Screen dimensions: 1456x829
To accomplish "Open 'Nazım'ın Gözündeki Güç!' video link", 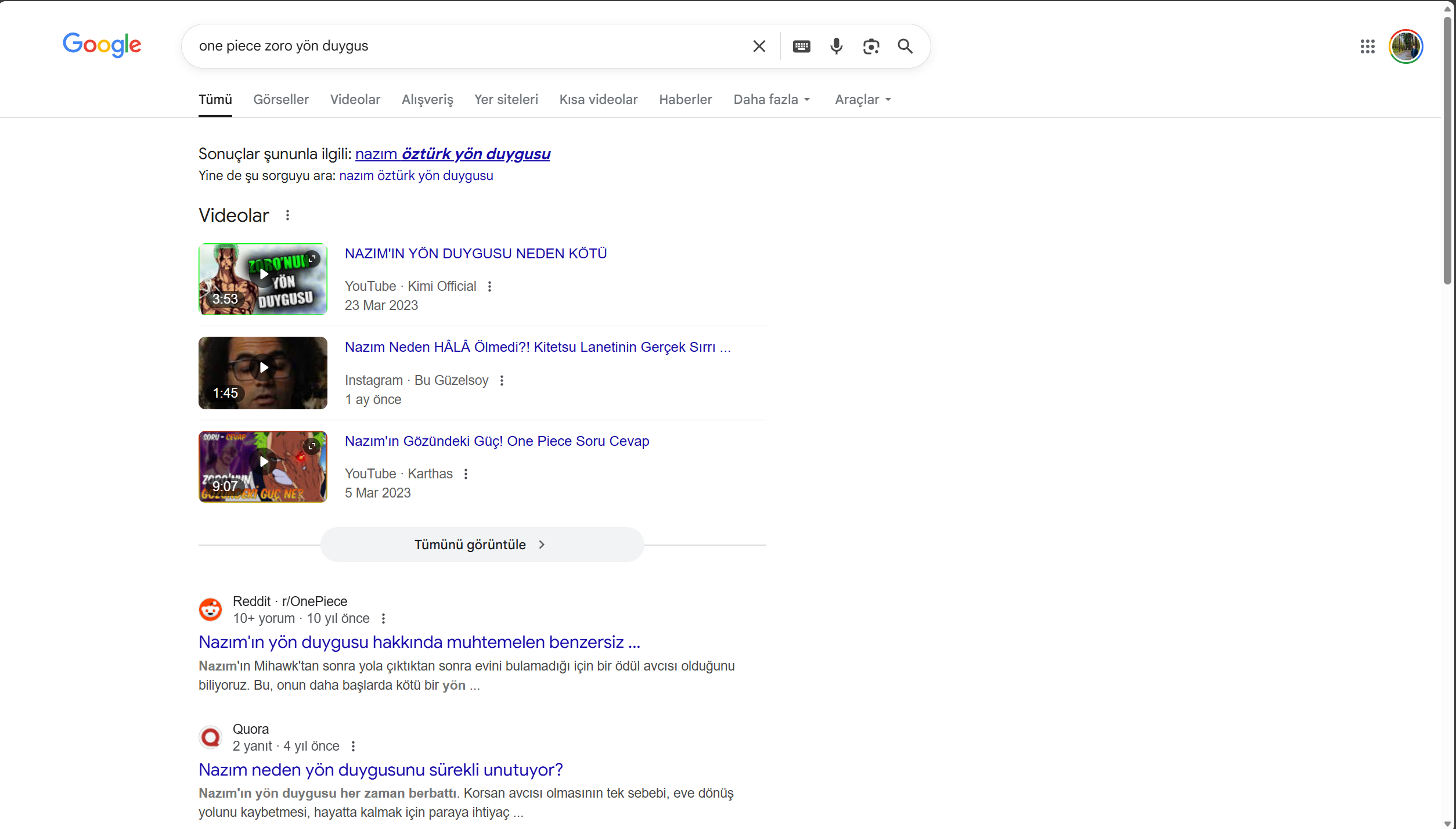I will tap(497, 441).
